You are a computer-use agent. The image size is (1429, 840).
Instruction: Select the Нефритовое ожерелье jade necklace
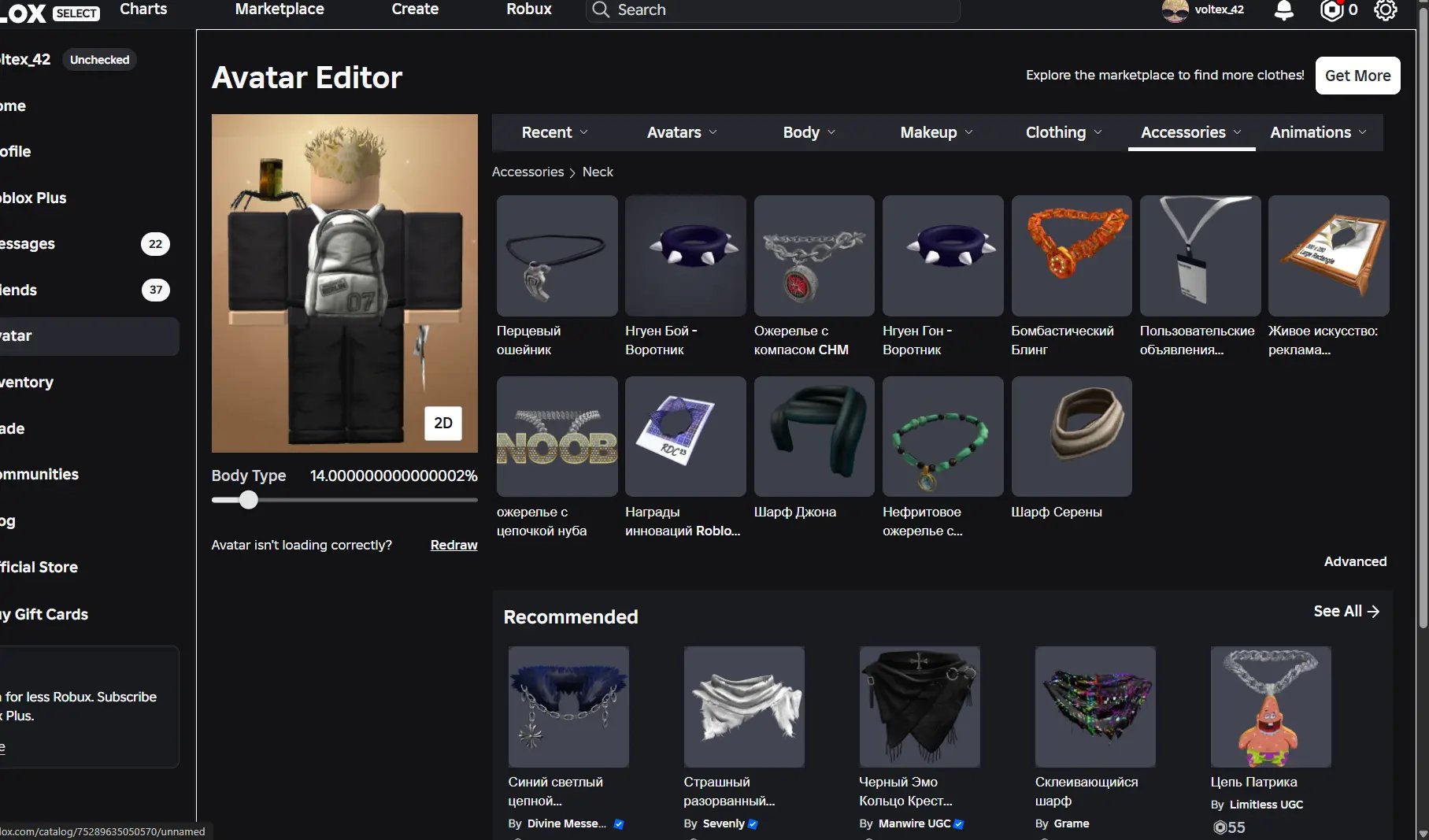(x=942, y=436)
